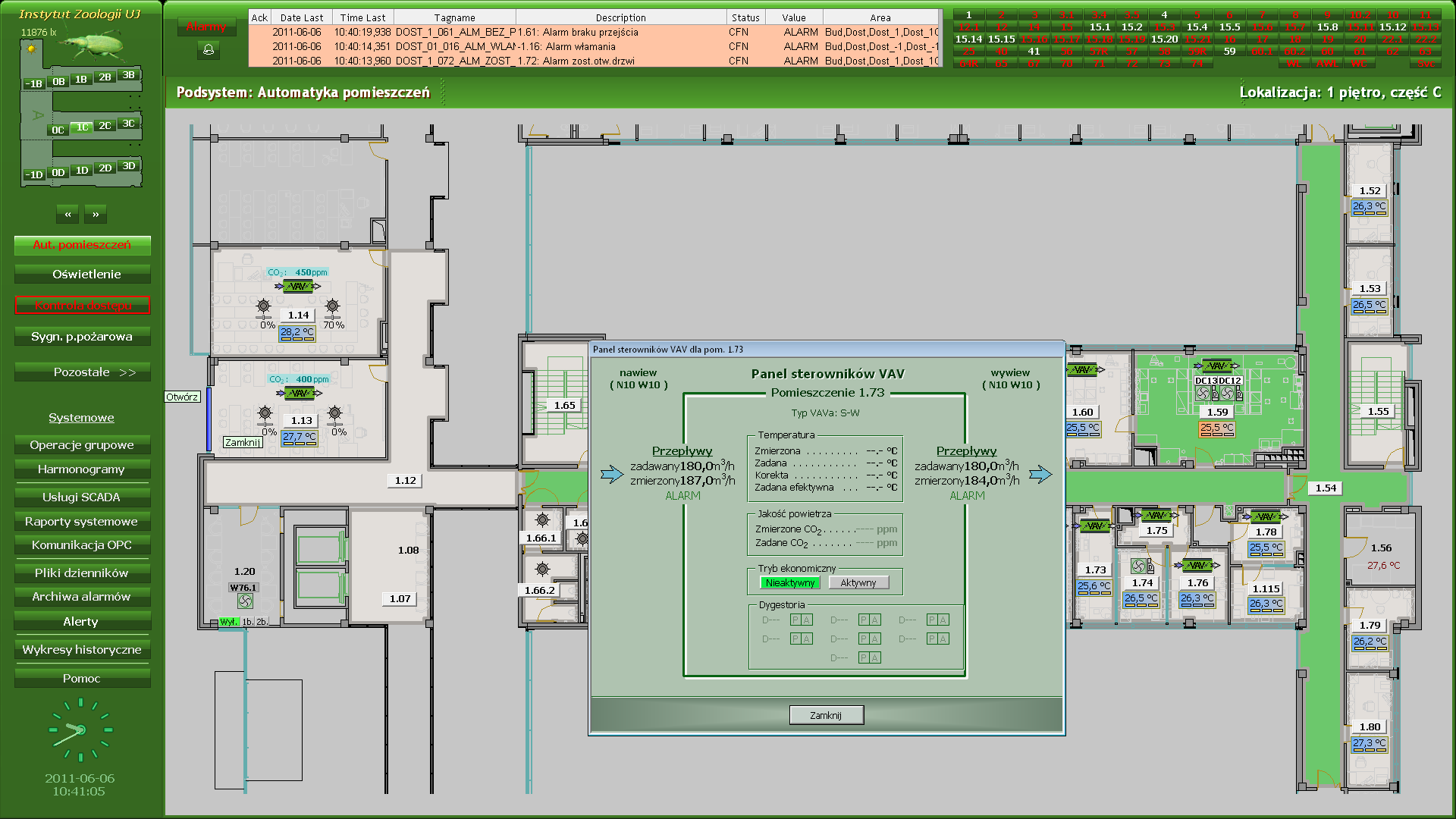The image size is (1456, 819).
Task: Select floor section 0D on building map
Action: tap(58, 173)
